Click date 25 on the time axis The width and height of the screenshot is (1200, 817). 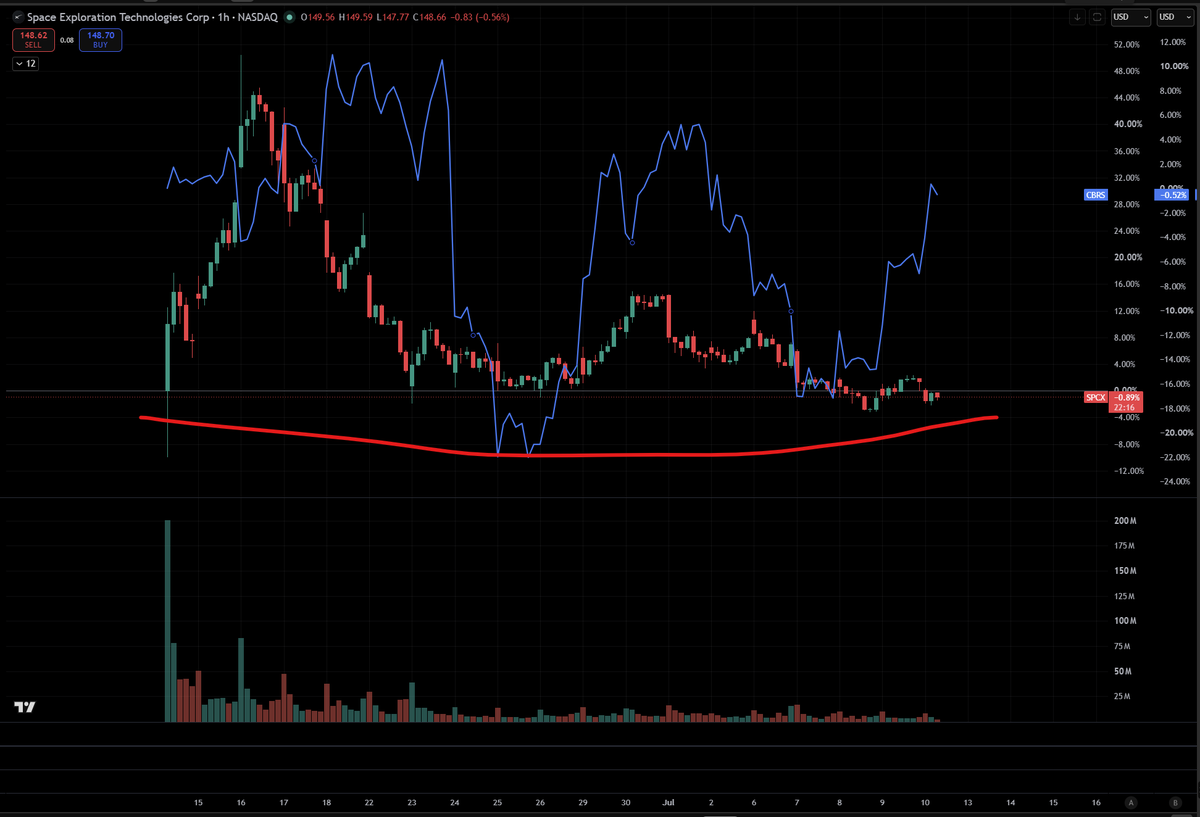[x=497, y=803]
